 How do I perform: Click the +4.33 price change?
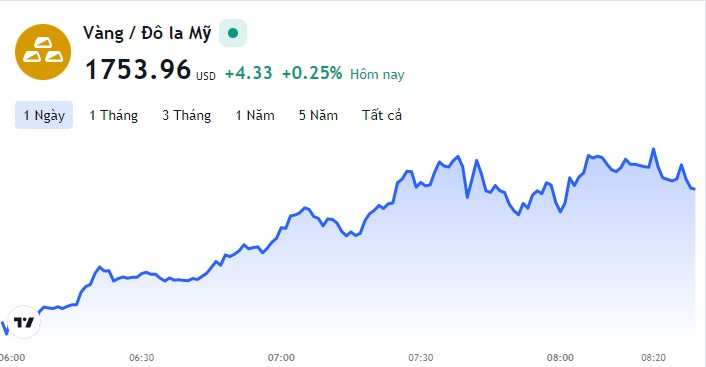(249, 73)
